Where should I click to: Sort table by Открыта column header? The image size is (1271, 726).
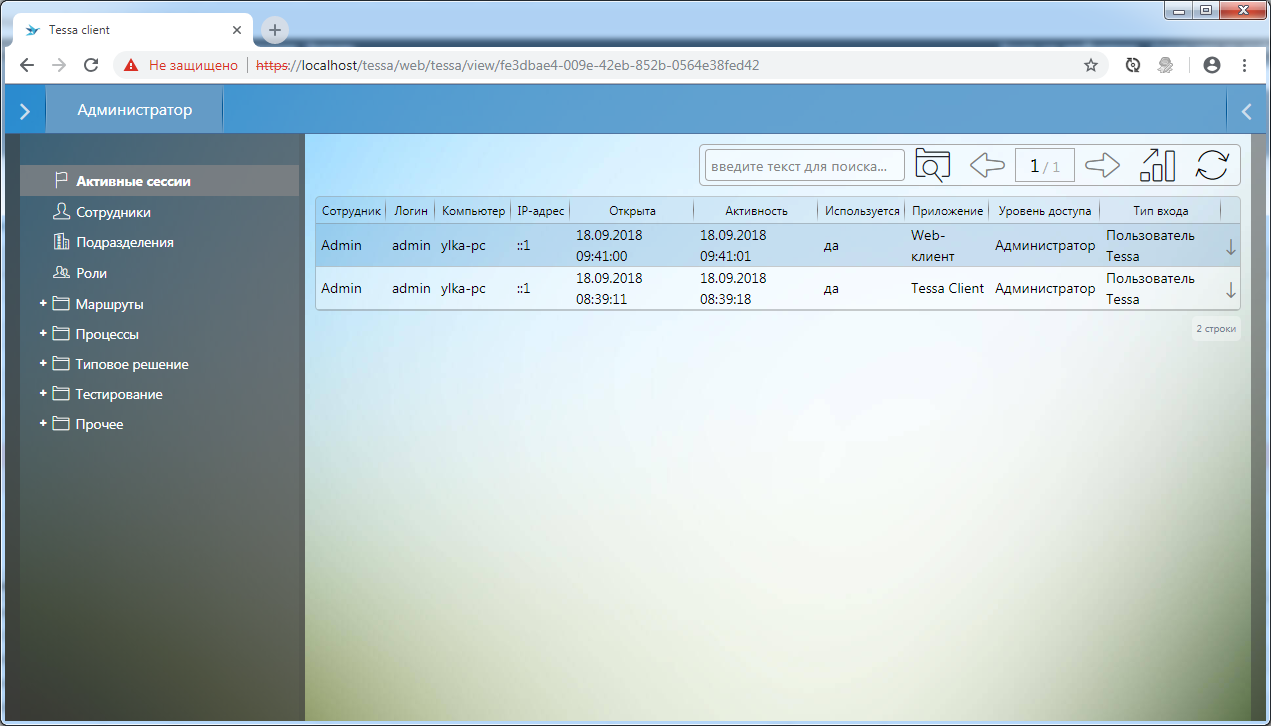(632, 211)
